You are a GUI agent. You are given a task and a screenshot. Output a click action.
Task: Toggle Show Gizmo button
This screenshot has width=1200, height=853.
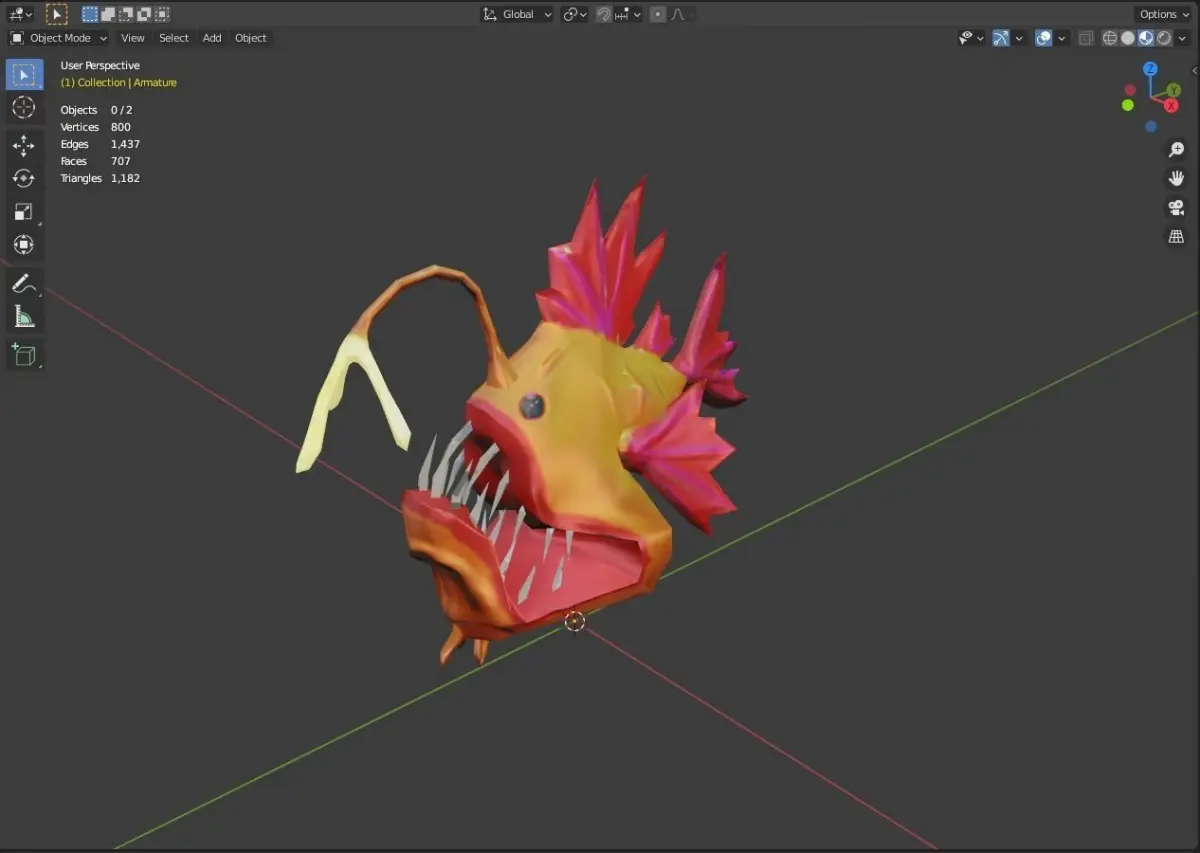pyautogui.click(x=1000, y=38)
